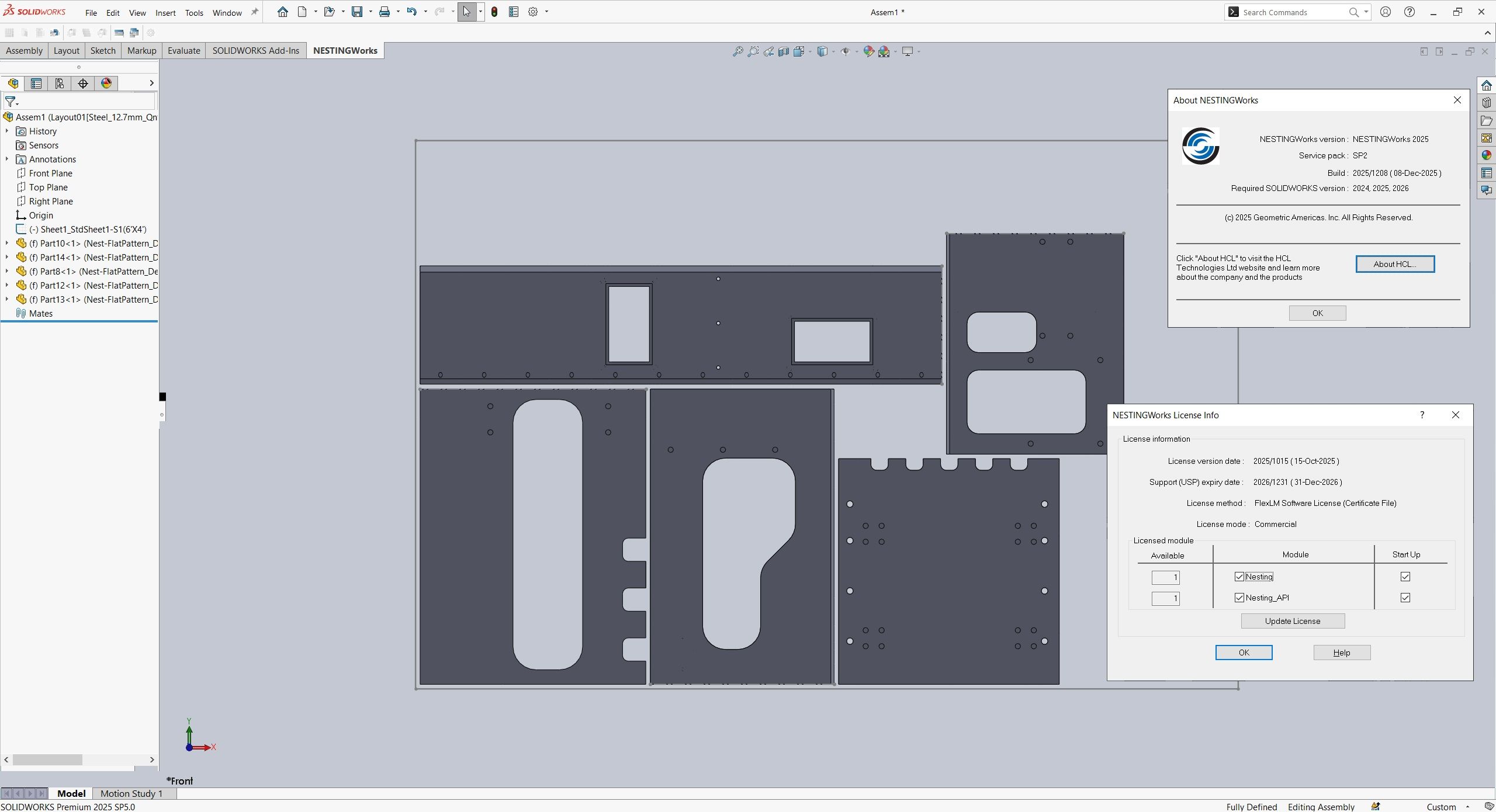
Task: Create a new document via New icon
Action: (x=302, y=12)
